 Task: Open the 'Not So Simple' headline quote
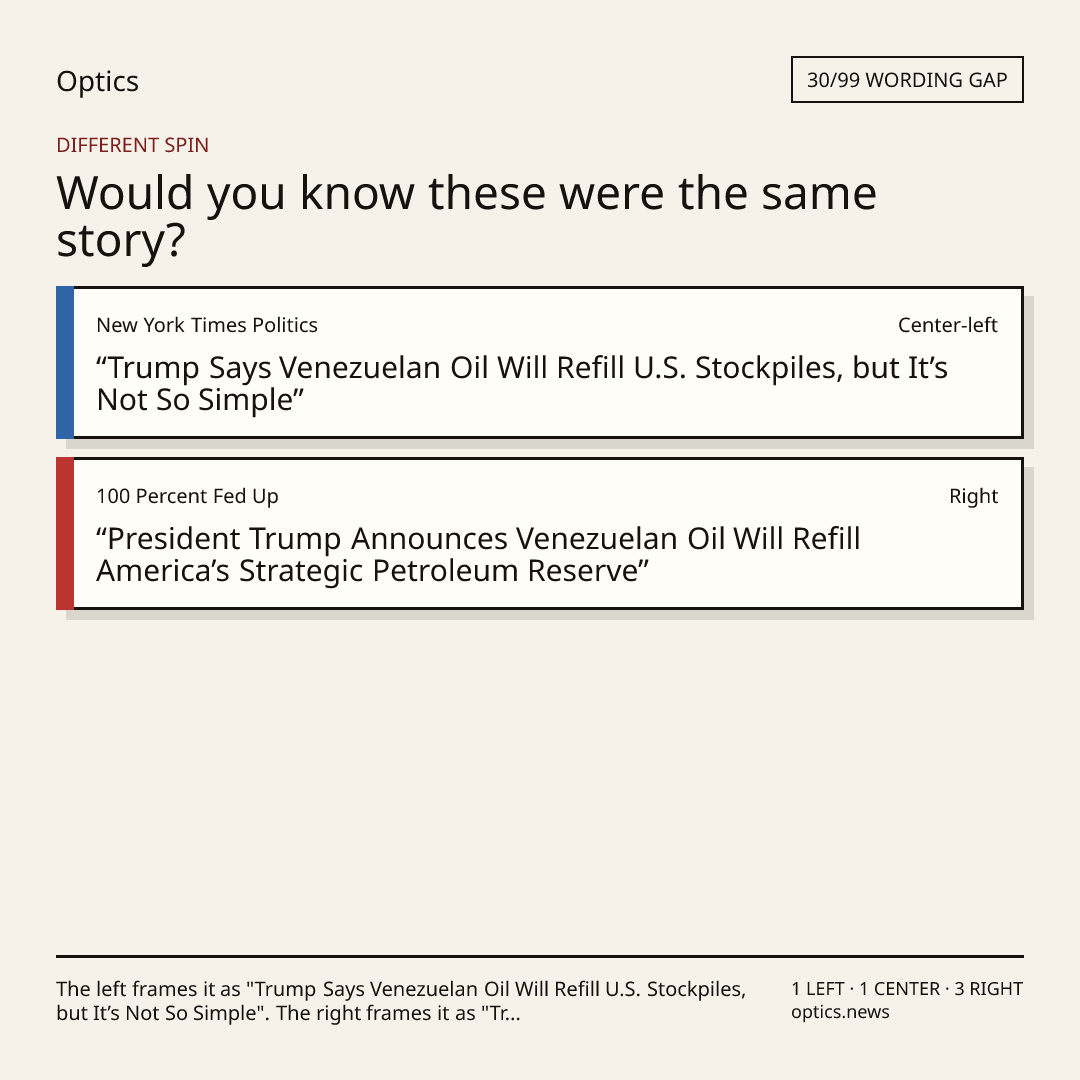click(x=522, y=384)
